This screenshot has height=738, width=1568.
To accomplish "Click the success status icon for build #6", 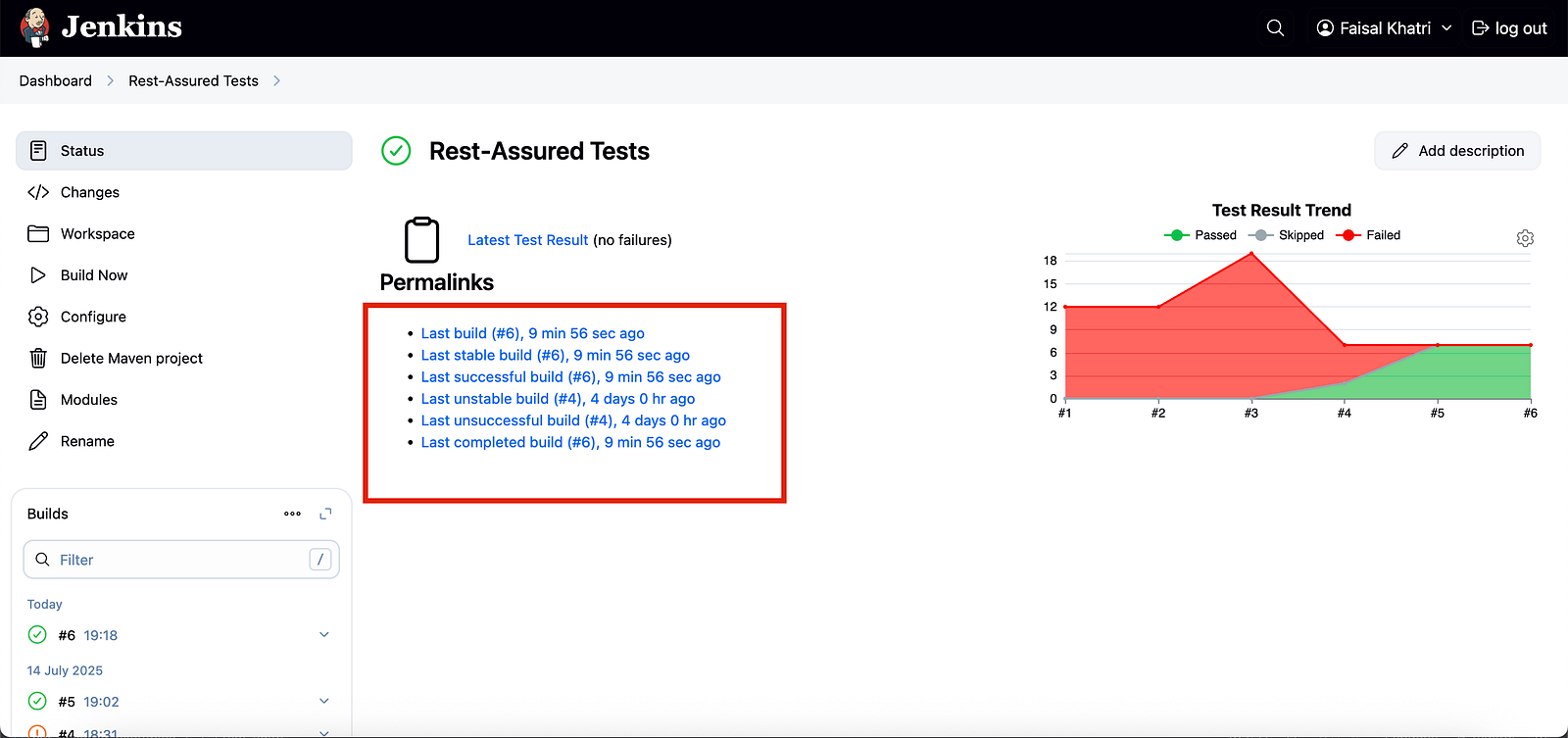I will coord(37,635).
